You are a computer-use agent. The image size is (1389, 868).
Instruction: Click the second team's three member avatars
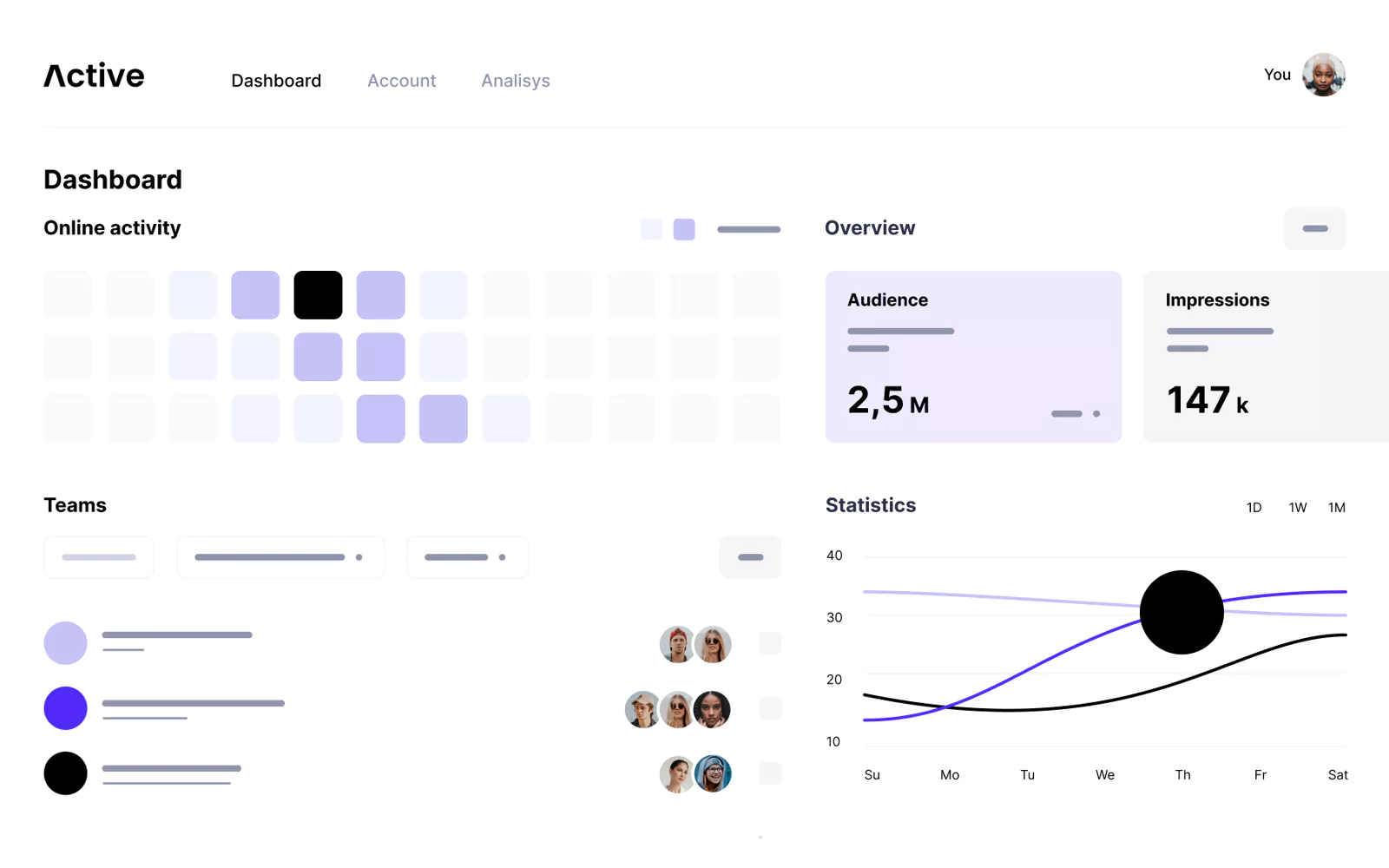point(678,709)
